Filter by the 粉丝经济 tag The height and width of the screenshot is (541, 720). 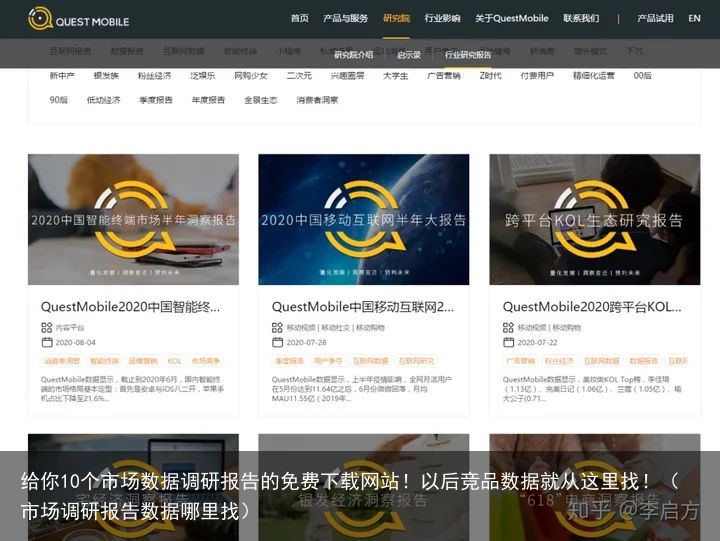click(x=154, y=75)
